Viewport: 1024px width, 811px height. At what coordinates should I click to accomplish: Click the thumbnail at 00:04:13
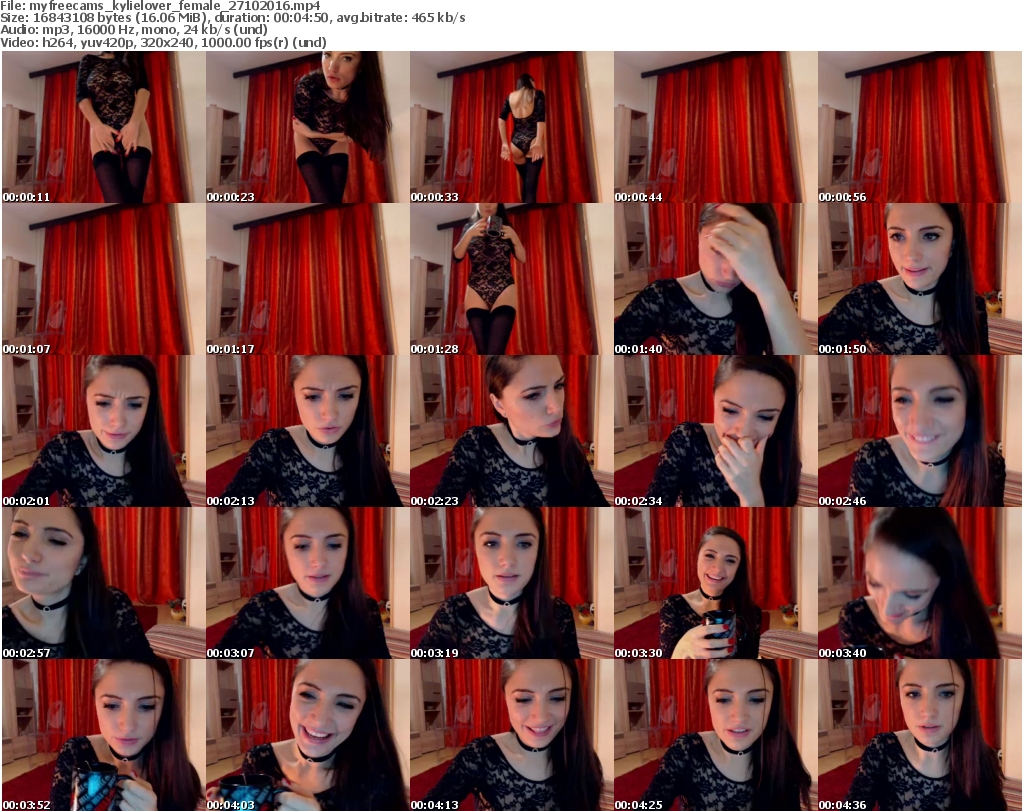[511, 735]
